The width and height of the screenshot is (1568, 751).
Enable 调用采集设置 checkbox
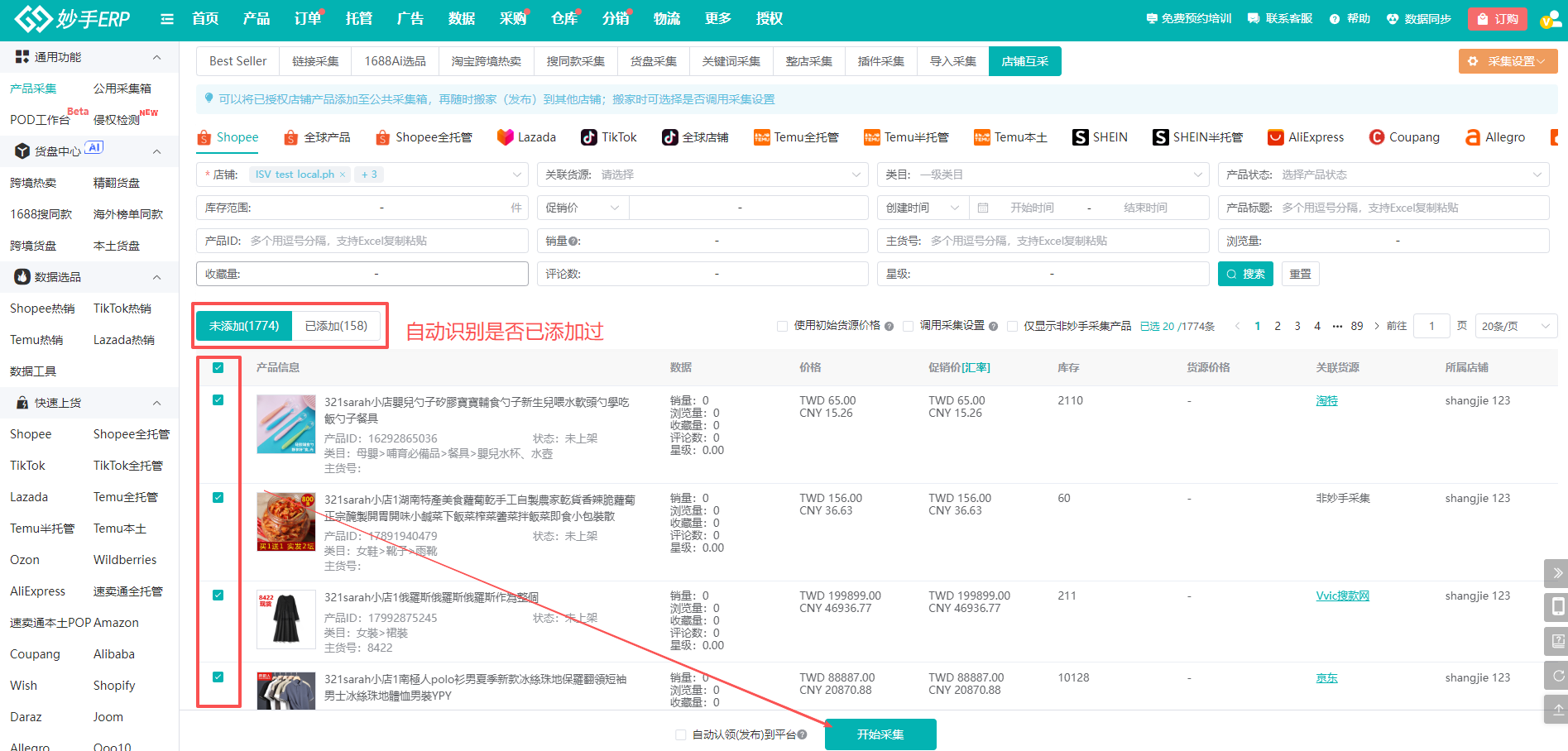click(908, 326)
